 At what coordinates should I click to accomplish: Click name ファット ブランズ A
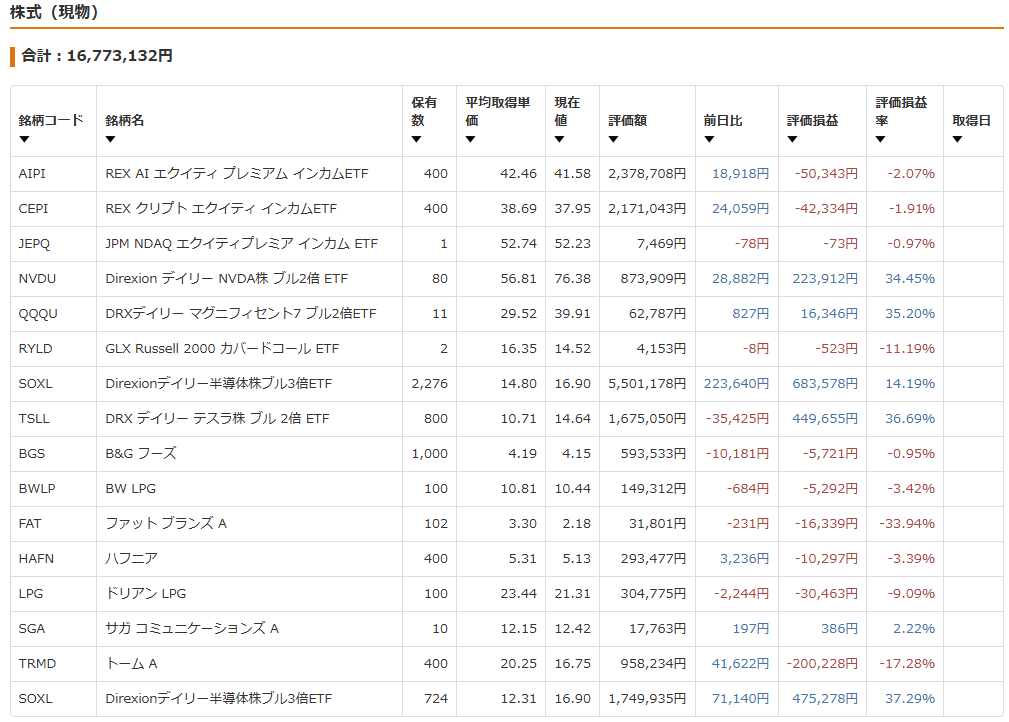coord(166,523)
